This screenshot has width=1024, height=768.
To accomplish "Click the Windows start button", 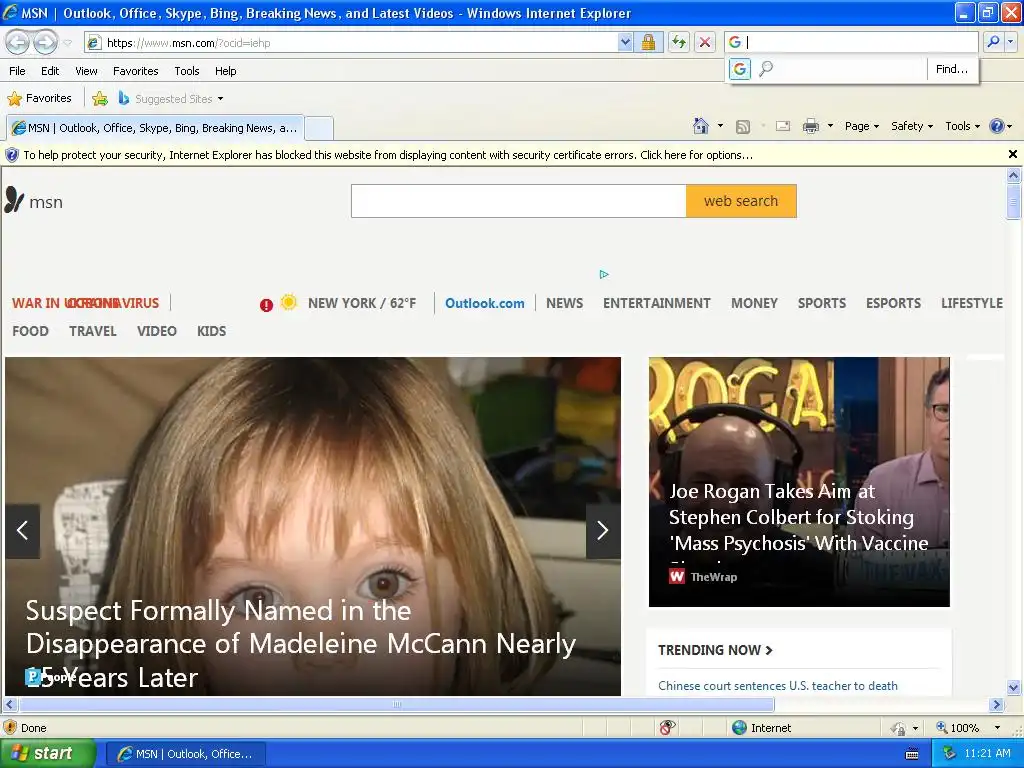I will coord(47,754).
